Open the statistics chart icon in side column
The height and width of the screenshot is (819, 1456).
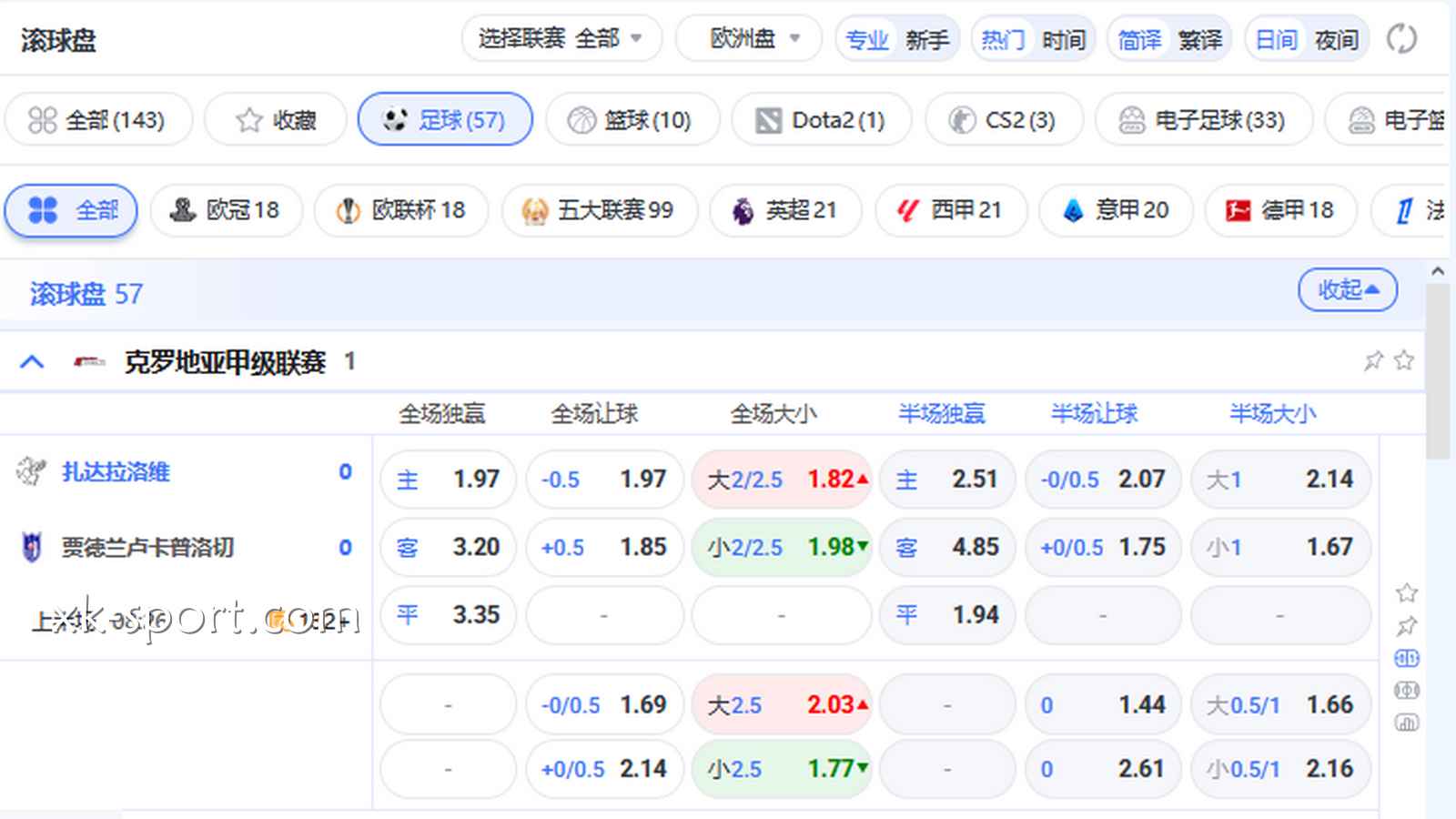click(x=1407, y=723)
